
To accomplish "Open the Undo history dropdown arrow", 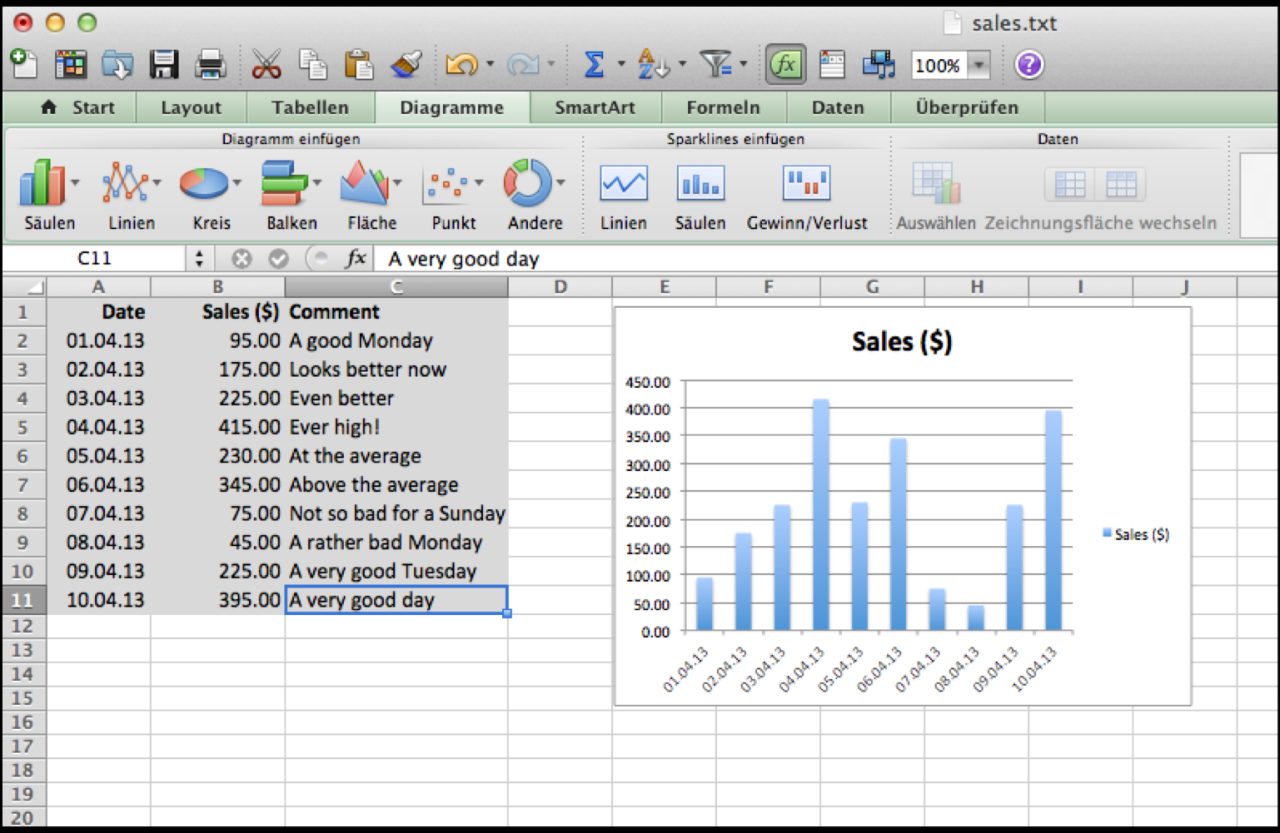I will click(x=490, y=65).
